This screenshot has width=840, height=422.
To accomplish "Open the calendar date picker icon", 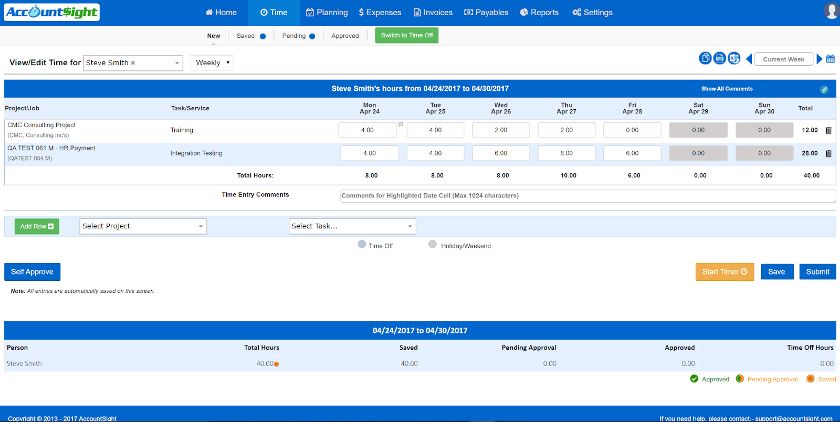I will tap(831, 59).
